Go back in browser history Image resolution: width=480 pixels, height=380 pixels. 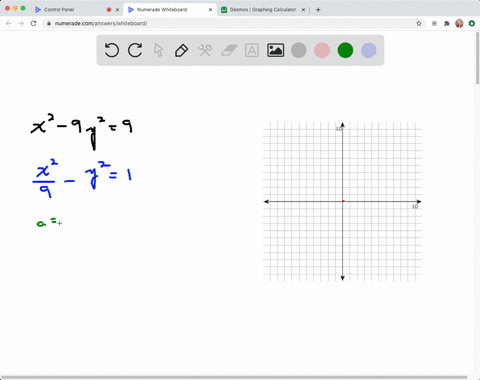9,23
